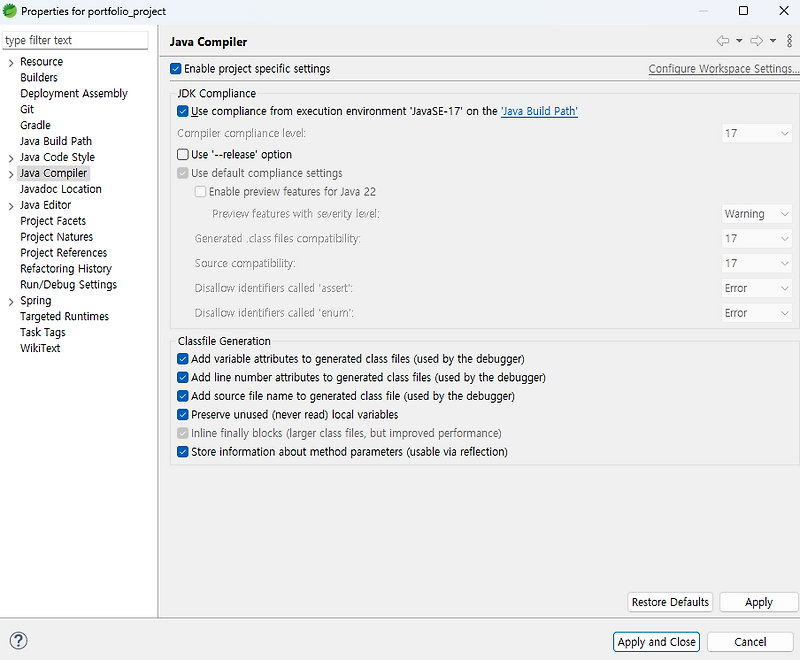The image size is (800, 660).
Task: Click the forward navigation arrow icon
Action: click(x=757, y=41)
